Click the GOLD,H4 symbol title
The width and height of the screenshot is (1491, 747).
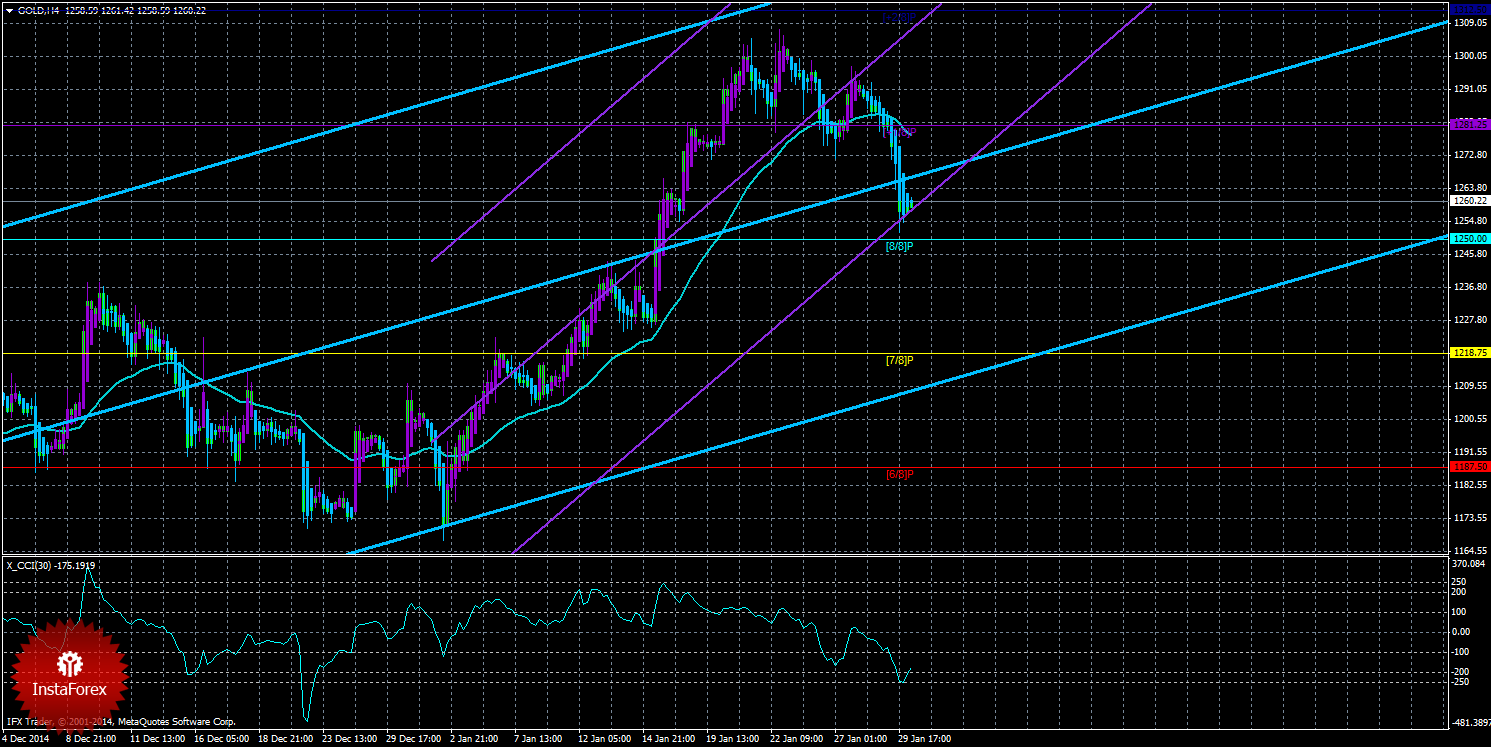tap(39, 9)
